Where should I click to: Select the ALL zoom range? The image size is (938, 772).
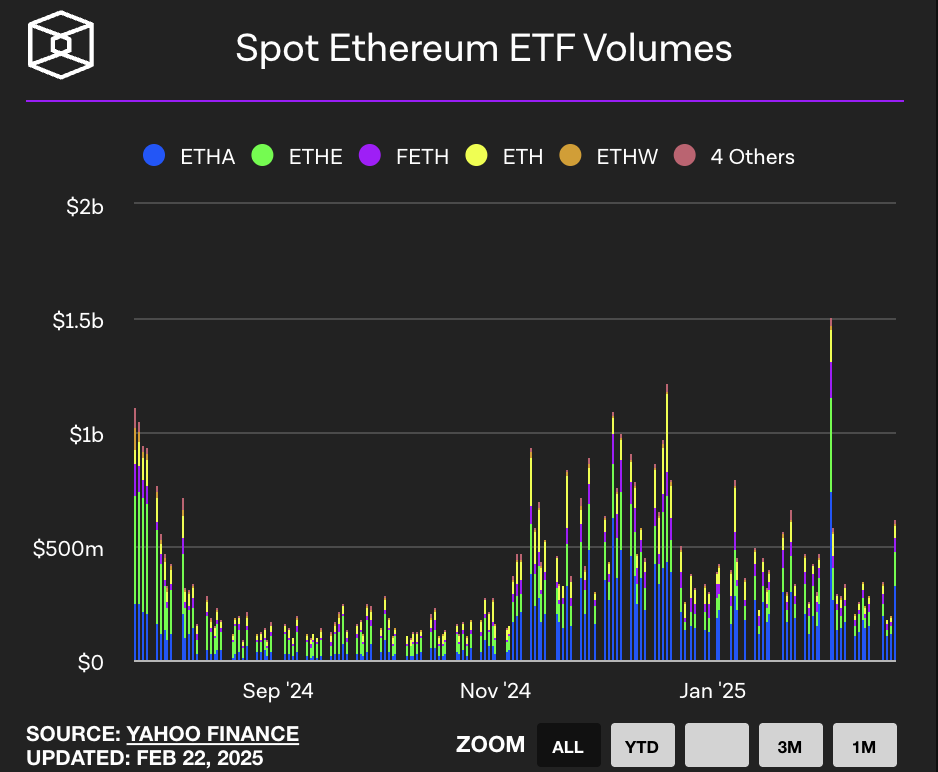click(x=568, y=746)
